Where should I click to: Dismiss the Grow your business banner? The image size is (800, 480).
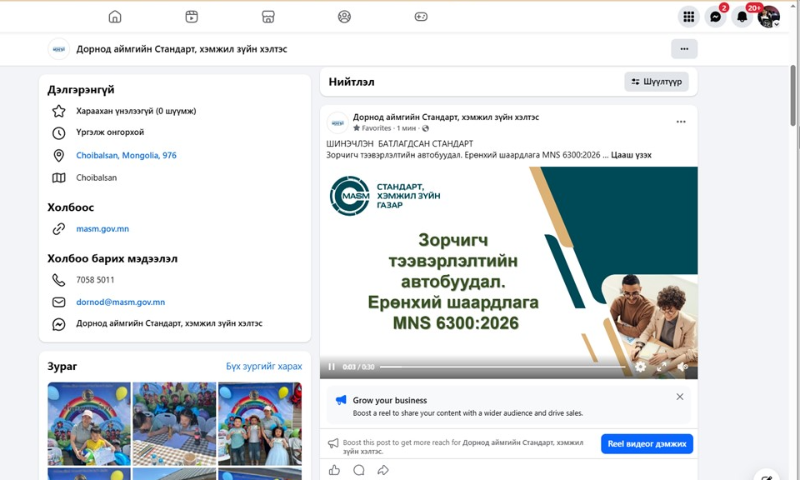(680, 396)
